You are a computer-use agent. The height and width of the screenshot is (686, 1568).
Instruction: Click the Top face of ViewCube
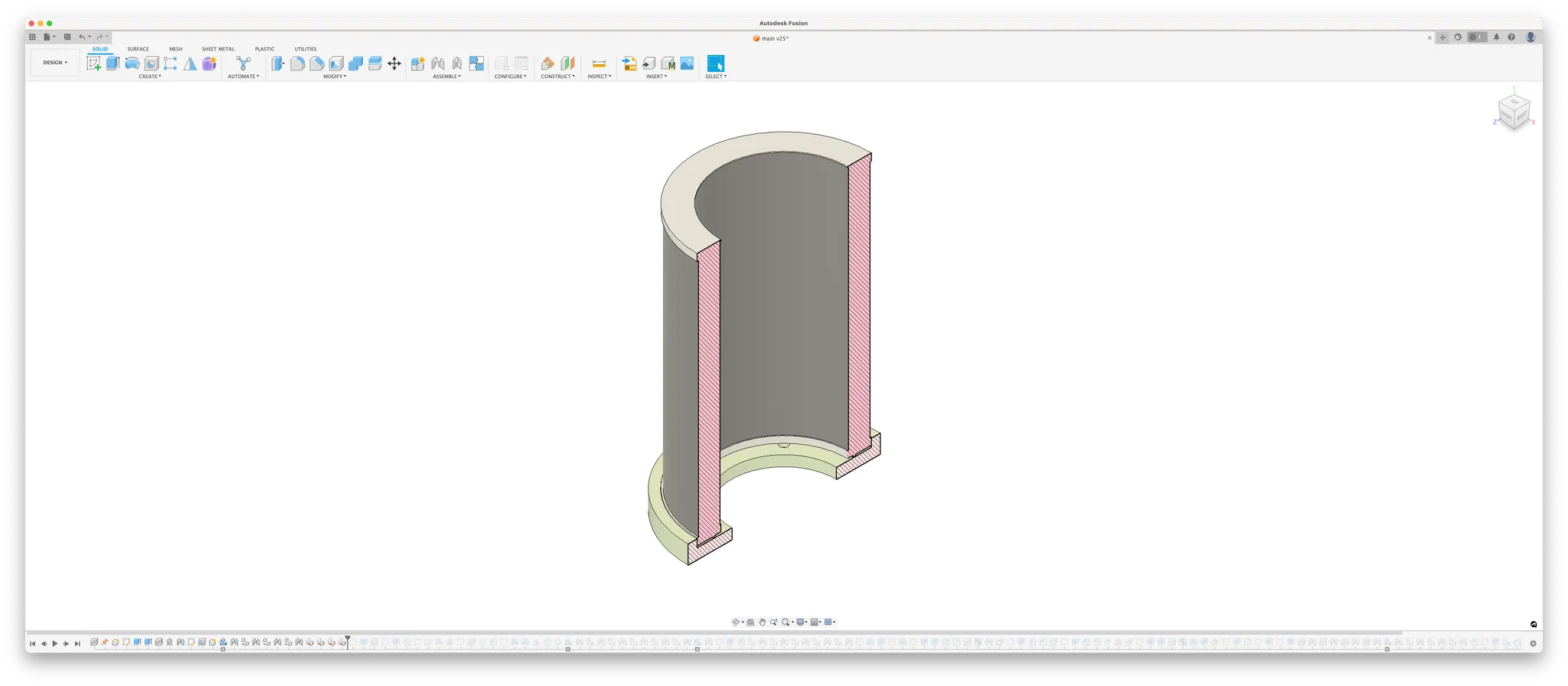click(x=1514, y=102)
